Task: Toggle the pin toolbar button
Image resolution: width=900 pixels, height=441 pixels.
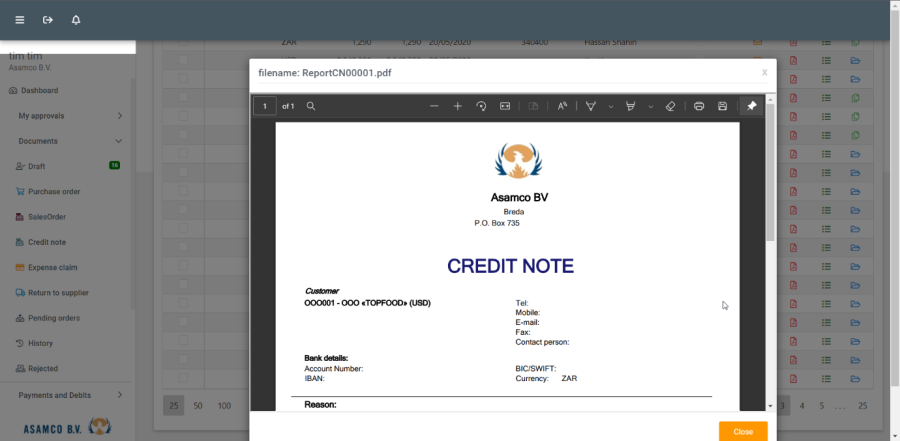Action: click(x=752, y=106)
